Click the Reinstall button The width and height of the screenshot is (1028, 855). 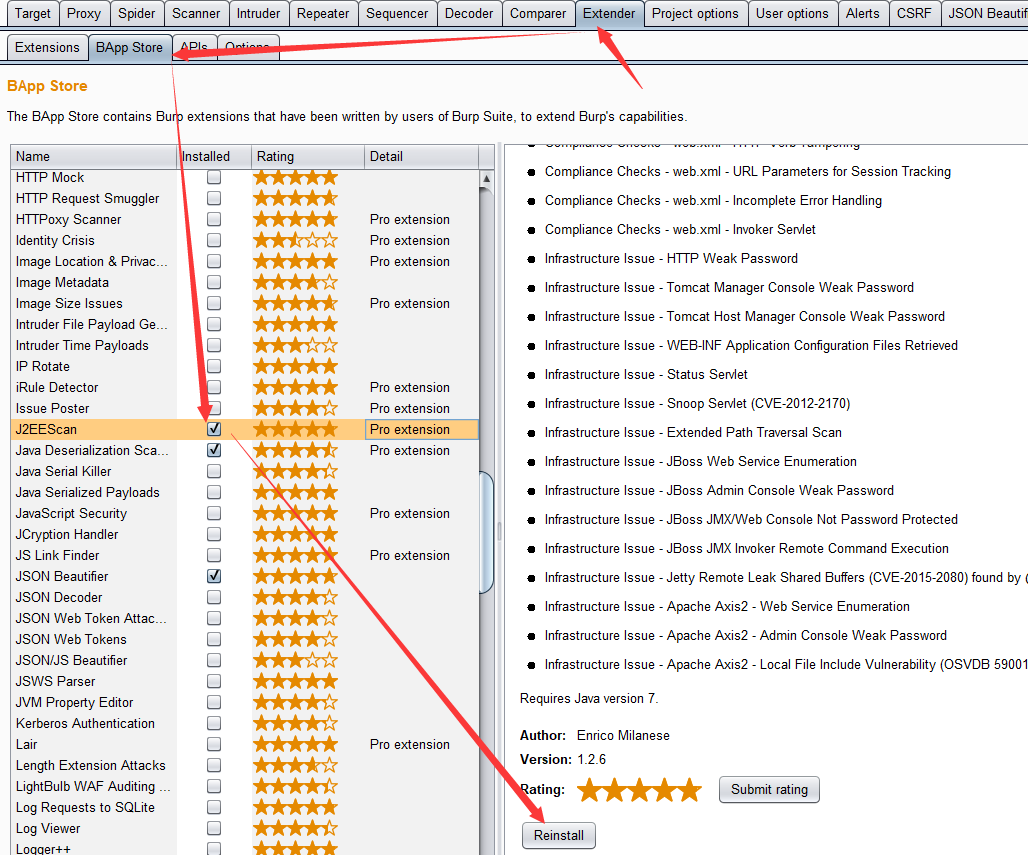[559, 835]
